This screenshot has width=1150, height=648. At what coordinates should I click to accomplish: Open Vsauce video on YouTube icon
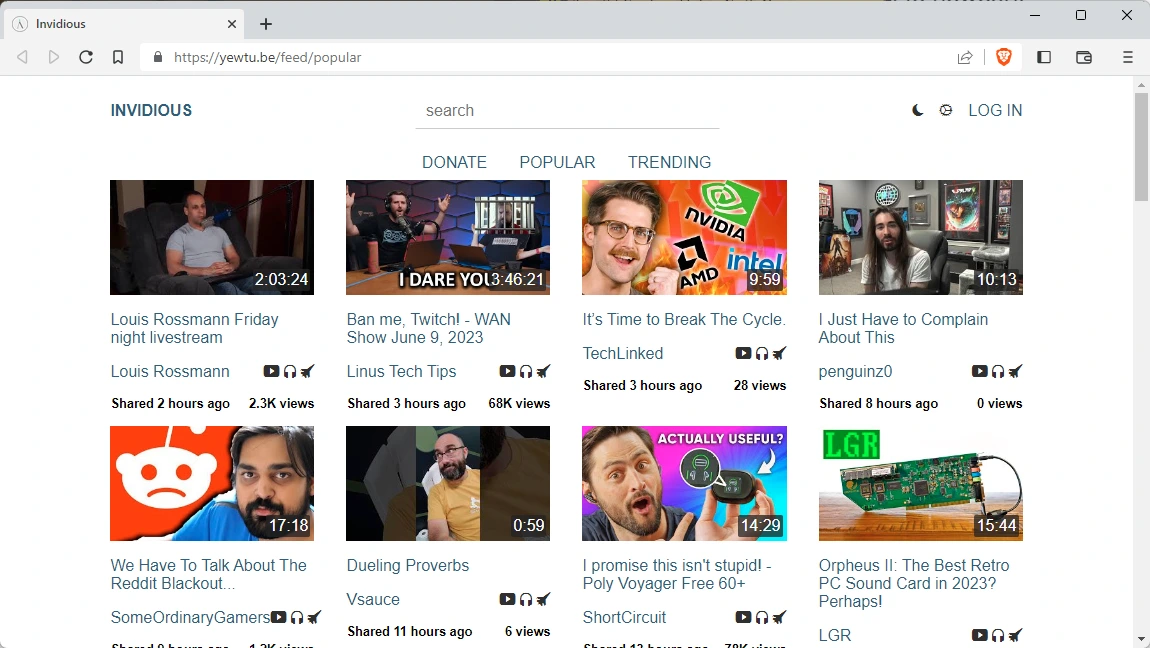tap(507, 600)
